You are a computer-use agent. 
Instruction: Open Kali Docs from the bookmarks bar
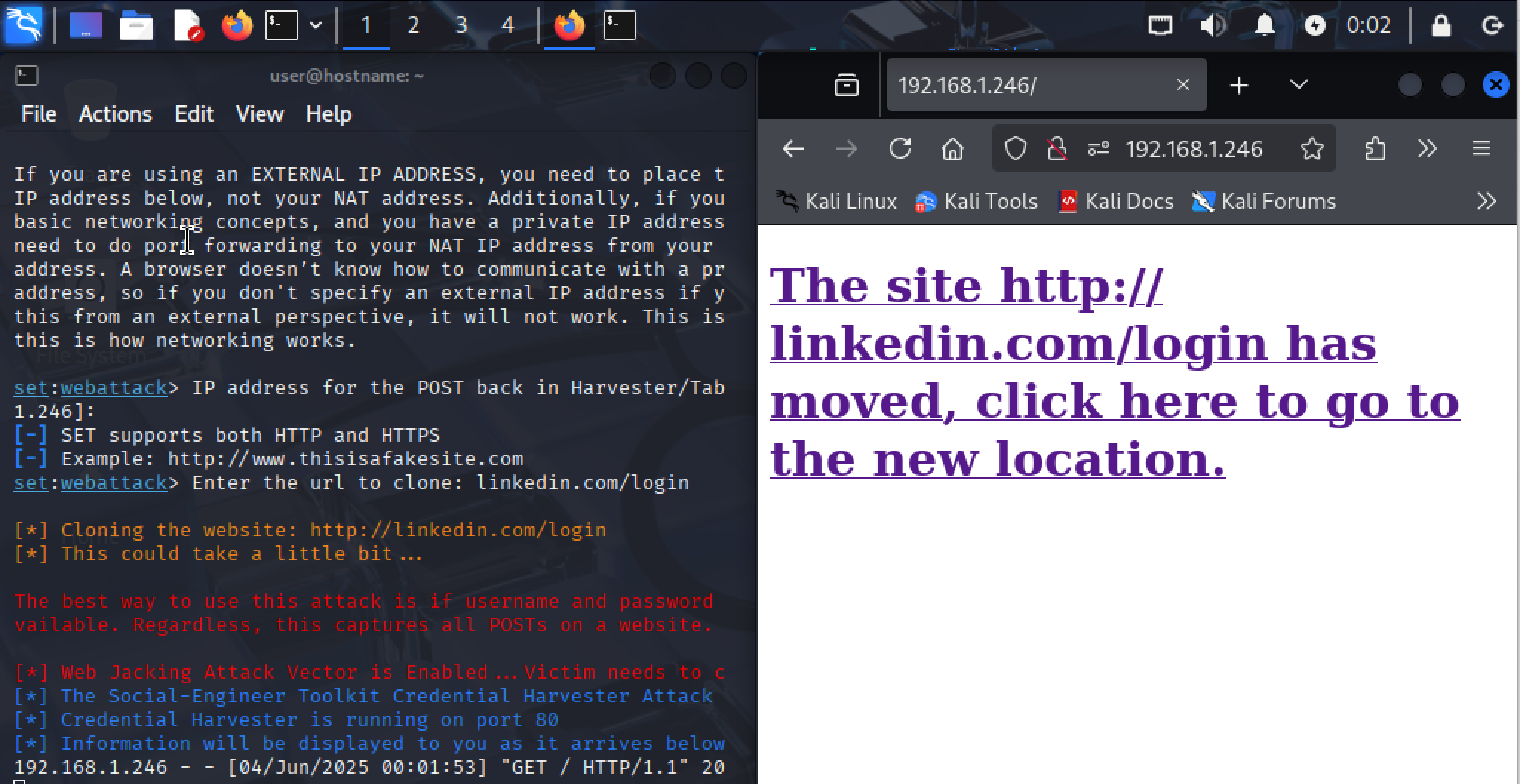point(1116,201)
